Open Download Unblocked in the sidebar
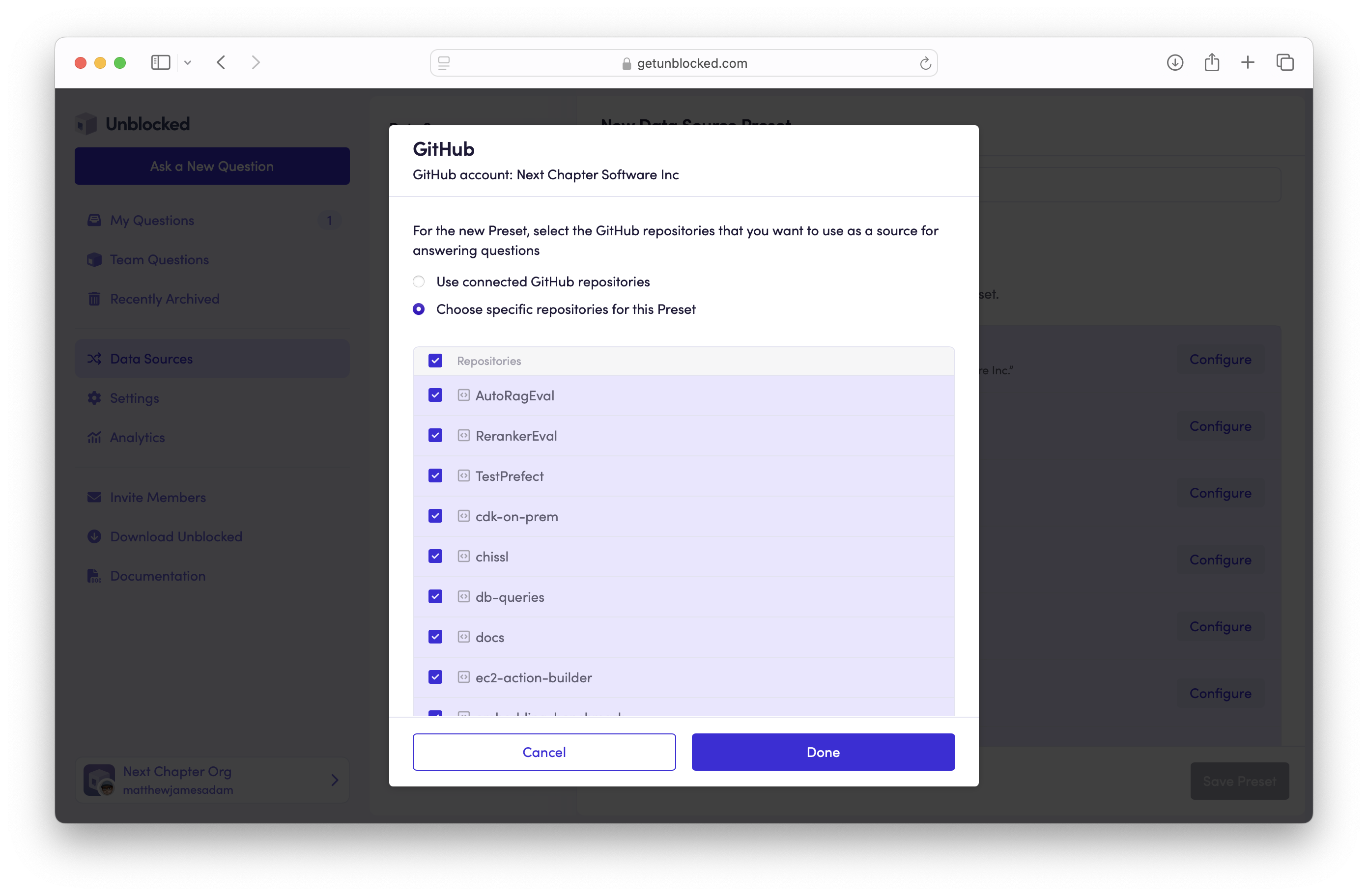 pyautogui.click(x=212, y=536)
